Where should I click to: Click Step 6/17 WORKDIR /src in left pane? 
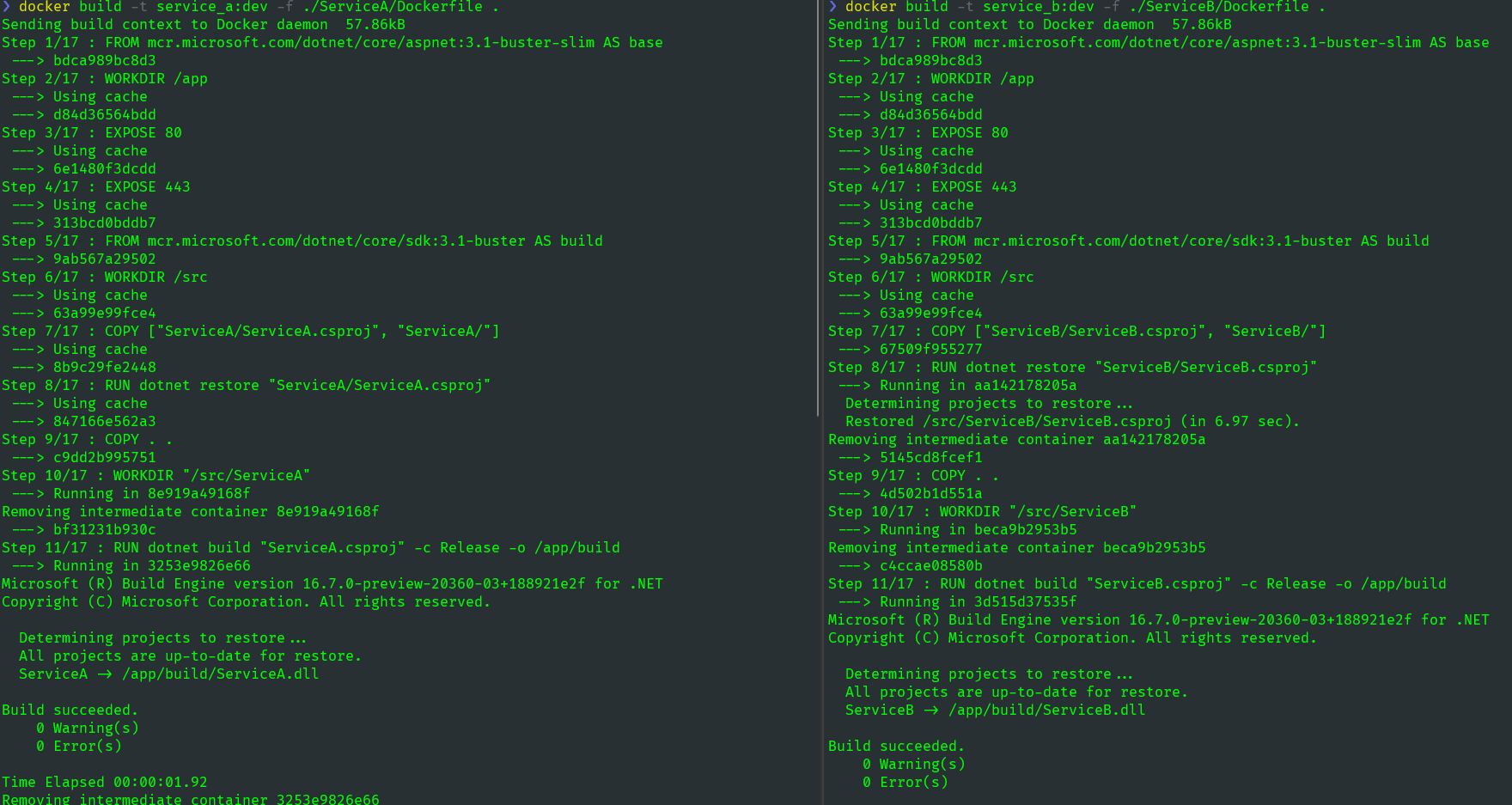(105, 277)
